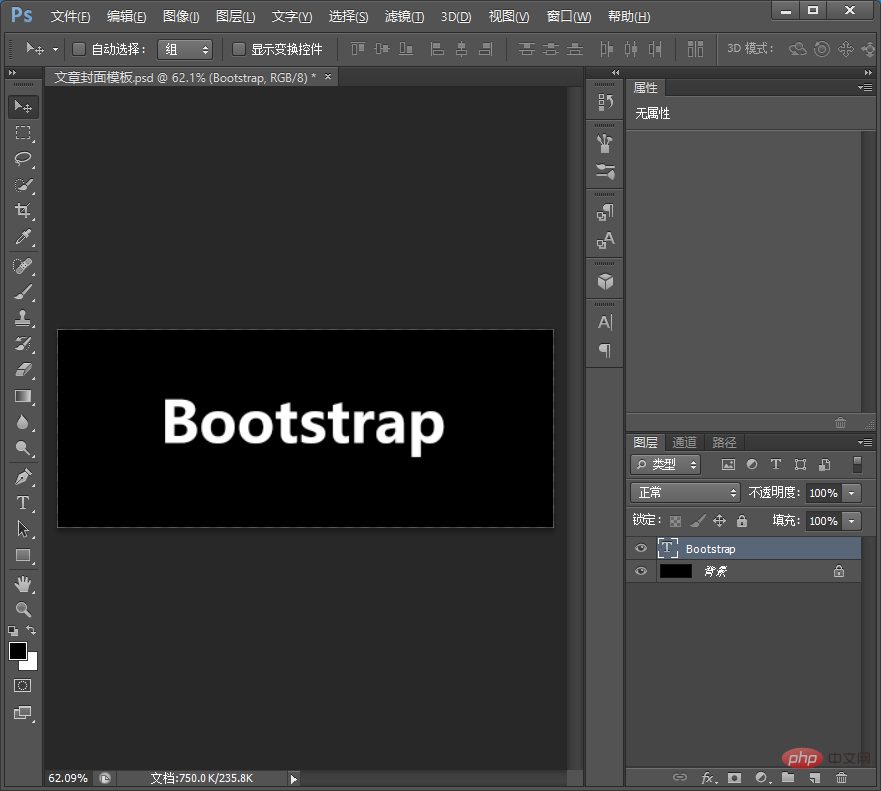Image resolution: width=881 pixels, height=791 pixels.
Task: Select the Lasso tool
Action: 23,158
